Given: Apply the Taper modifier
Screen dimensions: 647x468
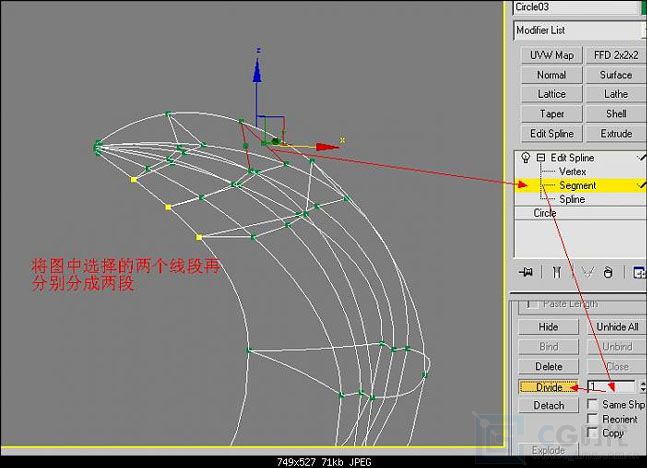Looking at the screenshot, I should (x=552, y=114).
